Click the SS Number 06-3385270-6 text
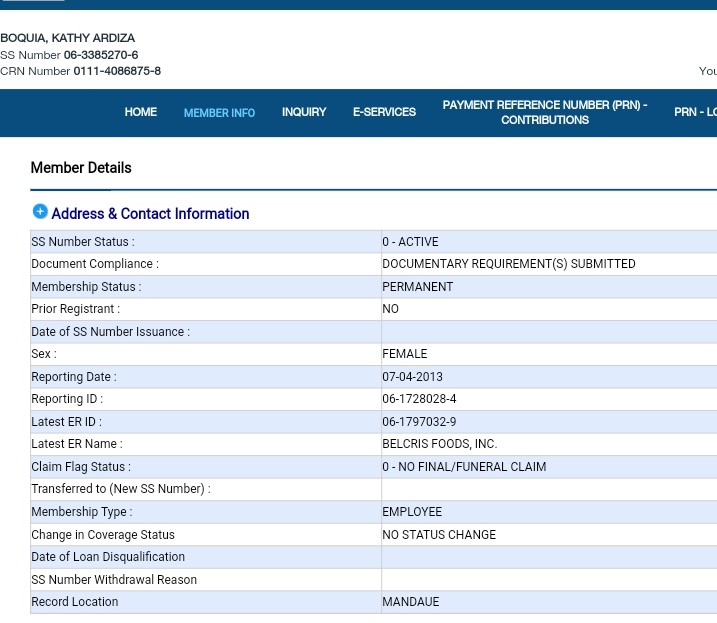 pos(100,55)
